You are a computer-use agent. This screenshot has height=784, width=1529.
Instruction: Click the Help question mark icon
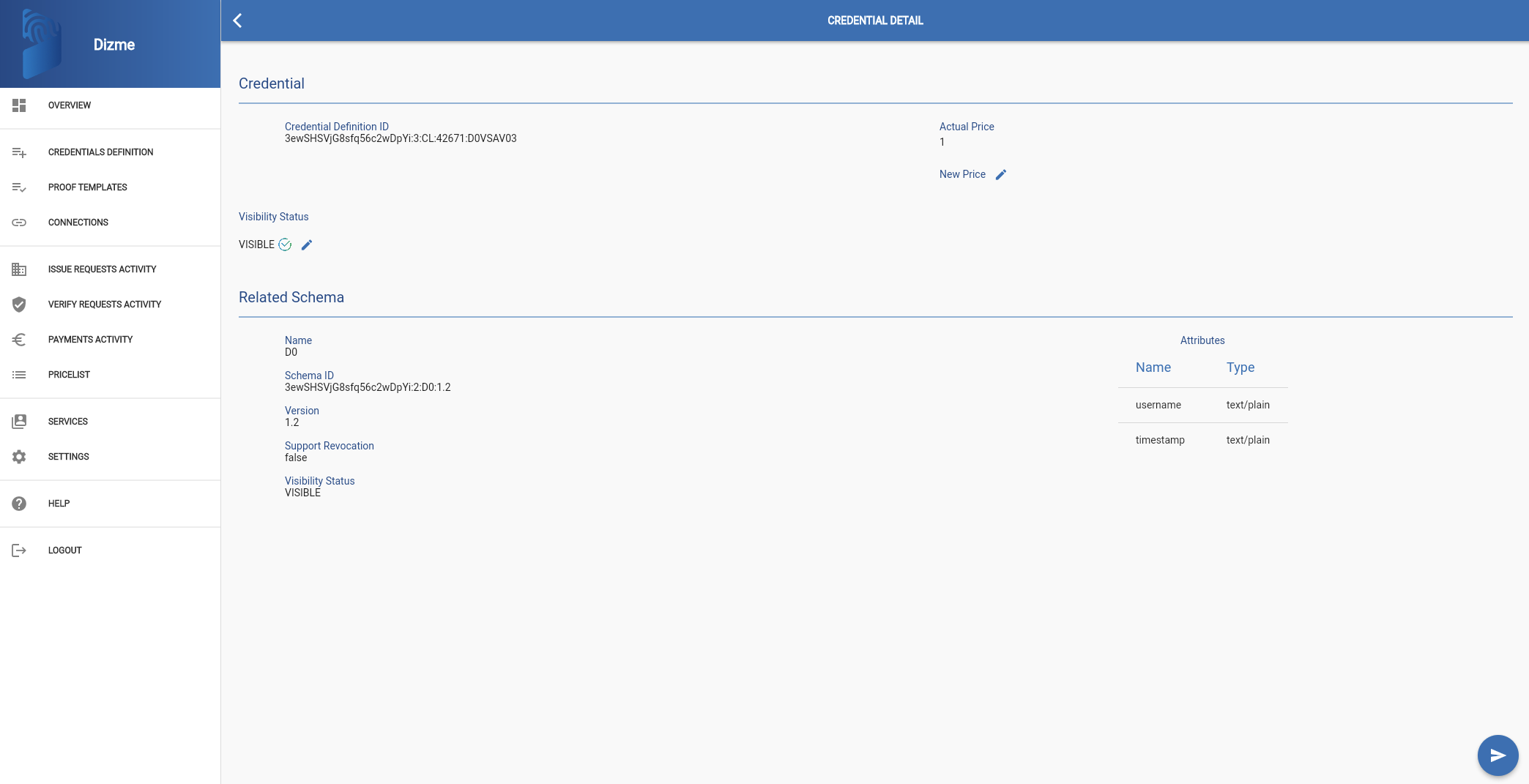(19, 504)
